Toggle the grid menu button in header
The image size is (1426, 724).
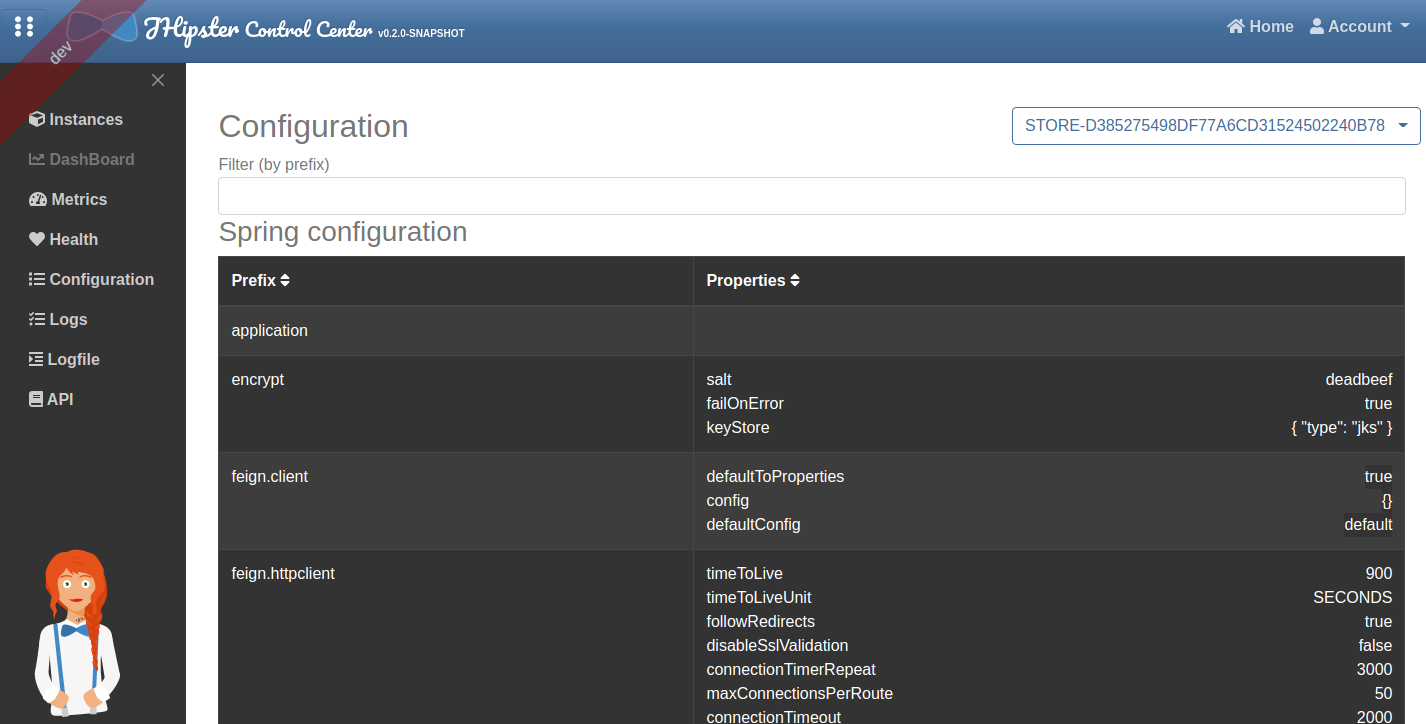point(24,26)
